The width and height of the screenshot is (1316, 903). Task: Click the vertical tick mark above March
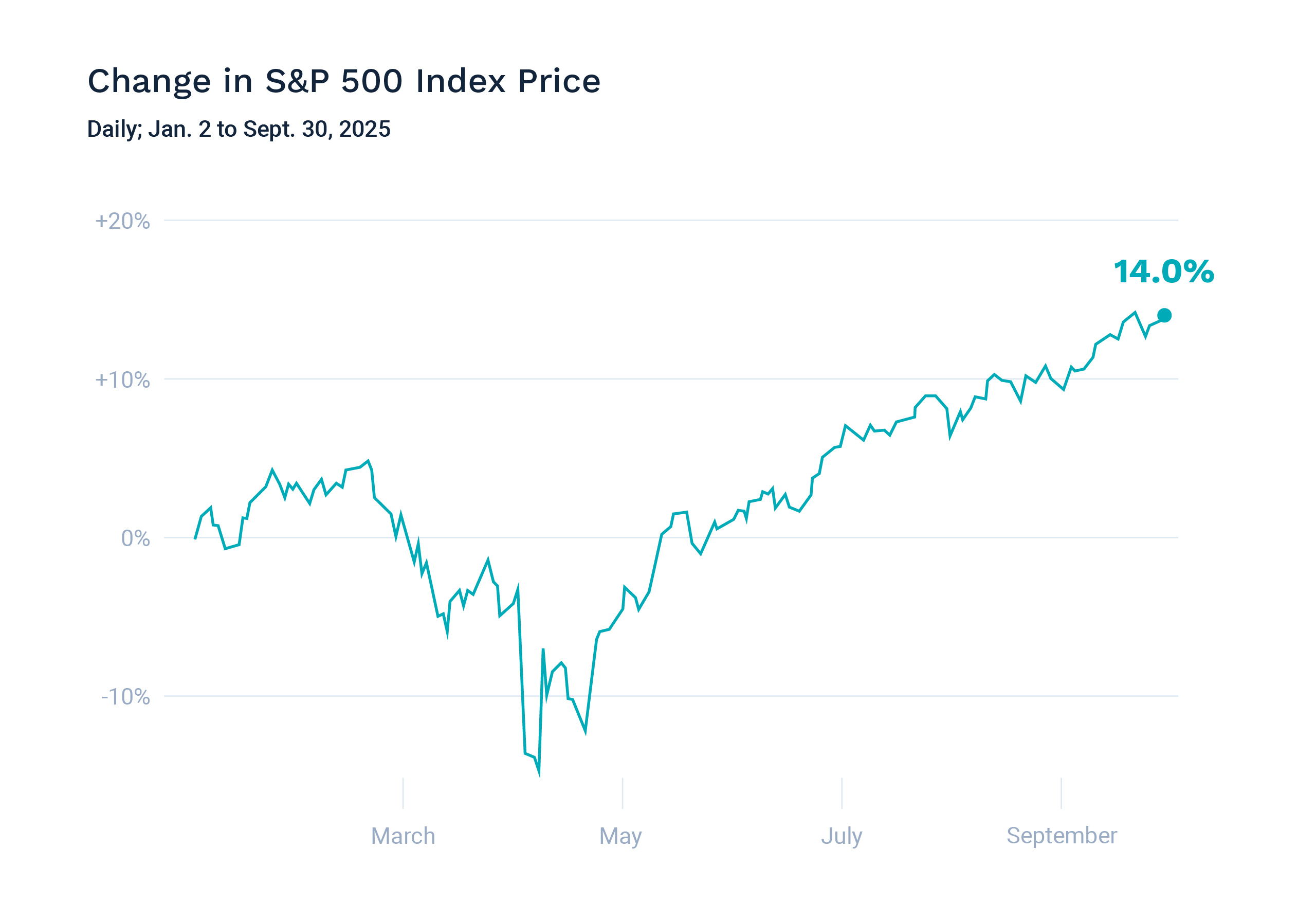(x=403, y=793)
